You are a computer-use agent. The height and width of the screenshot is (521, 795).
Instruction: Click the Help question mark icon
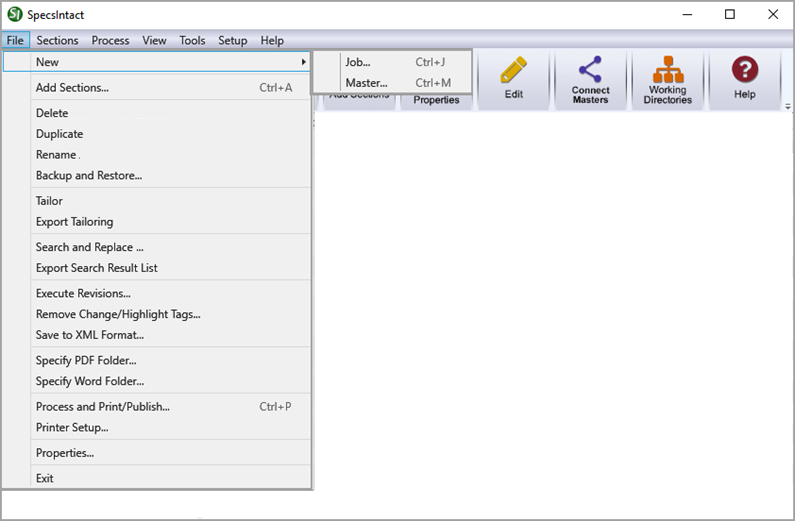click(744, 70)
